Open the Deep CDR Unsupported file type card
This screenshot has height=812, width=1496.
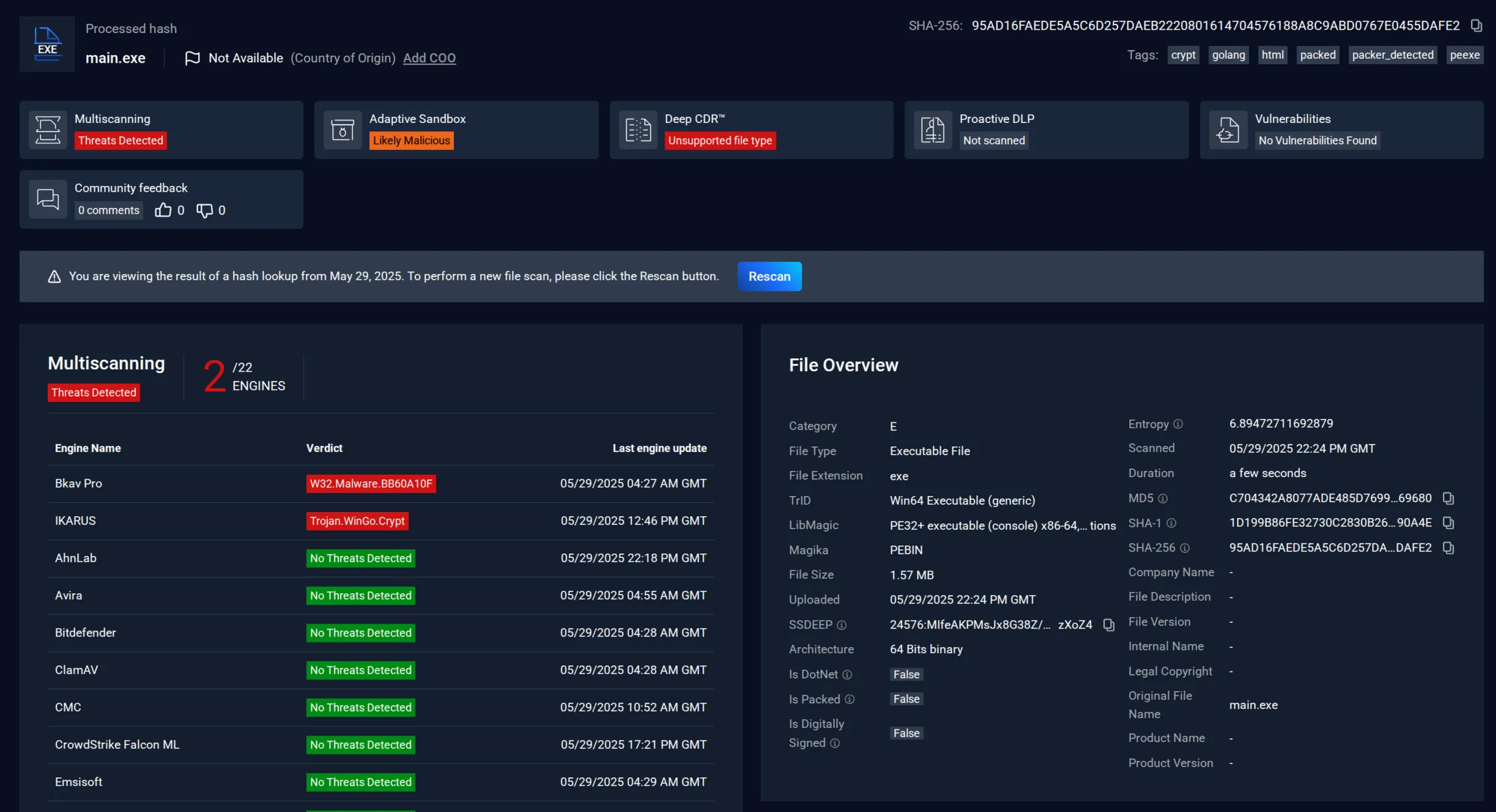click(x=752, y=130)
